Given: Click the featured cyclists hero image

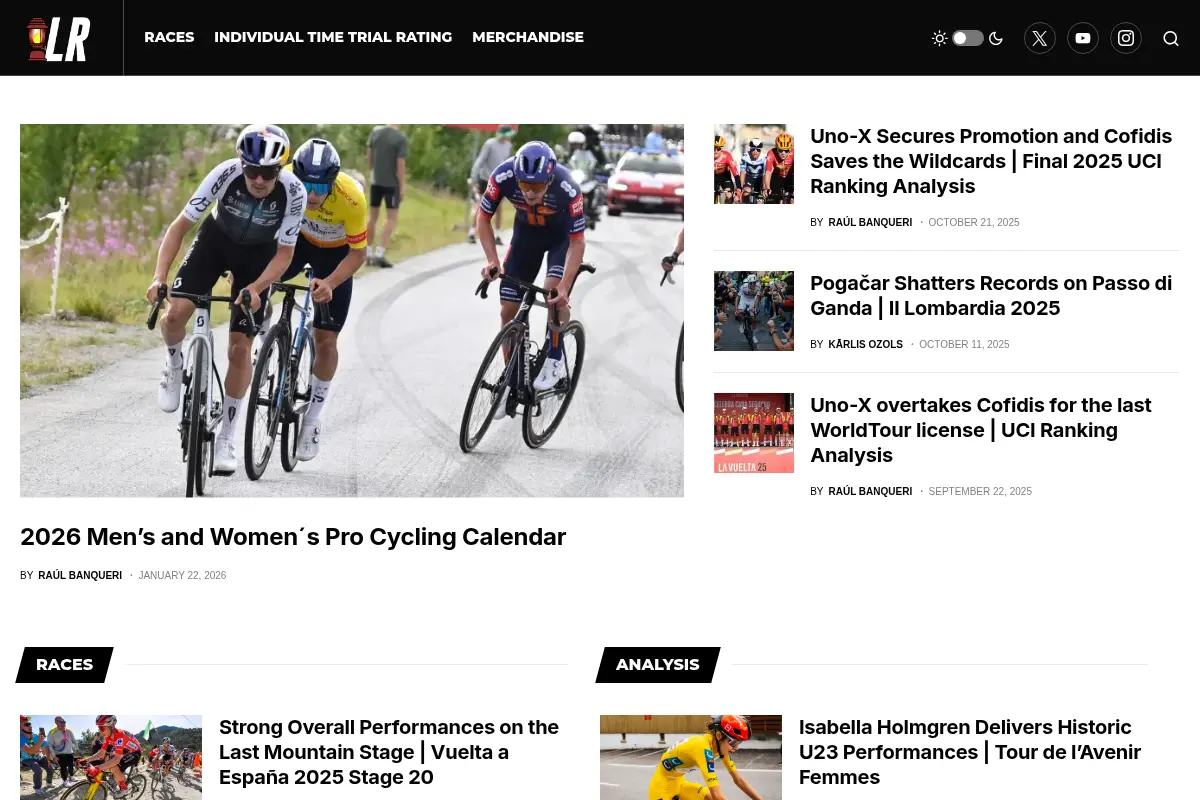Looking at the screenshot, I should (x=352, y=310).
